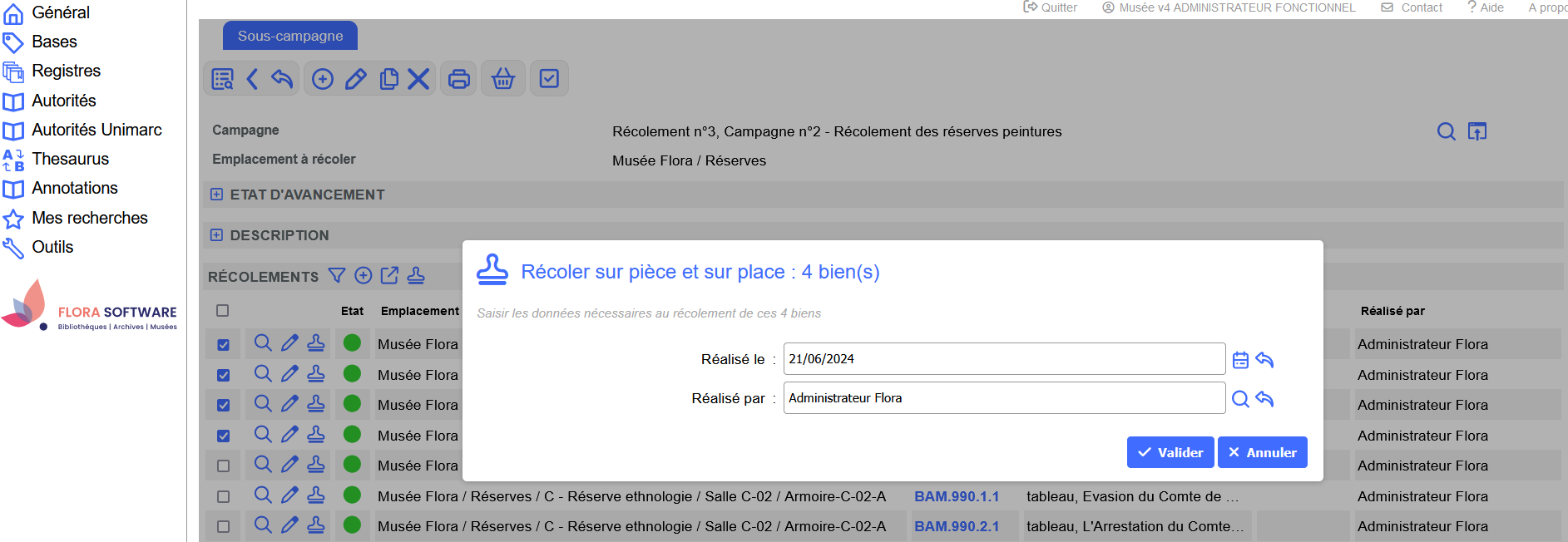1568x542 pixels.
Task: Uncheck the first row checkbox
Action: pos(223,344)
